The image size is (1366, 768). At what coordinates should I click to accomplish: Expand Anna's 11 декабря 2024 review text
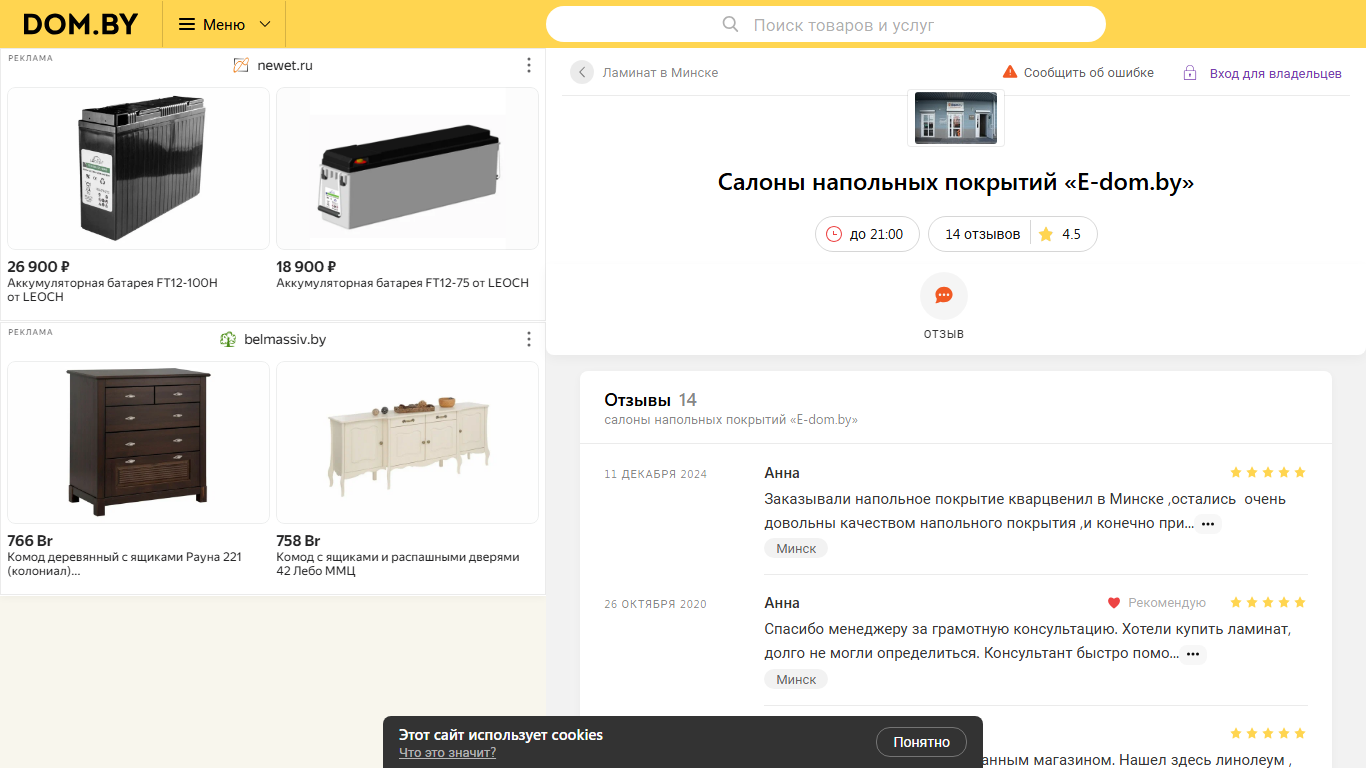tap(1208, 524)
